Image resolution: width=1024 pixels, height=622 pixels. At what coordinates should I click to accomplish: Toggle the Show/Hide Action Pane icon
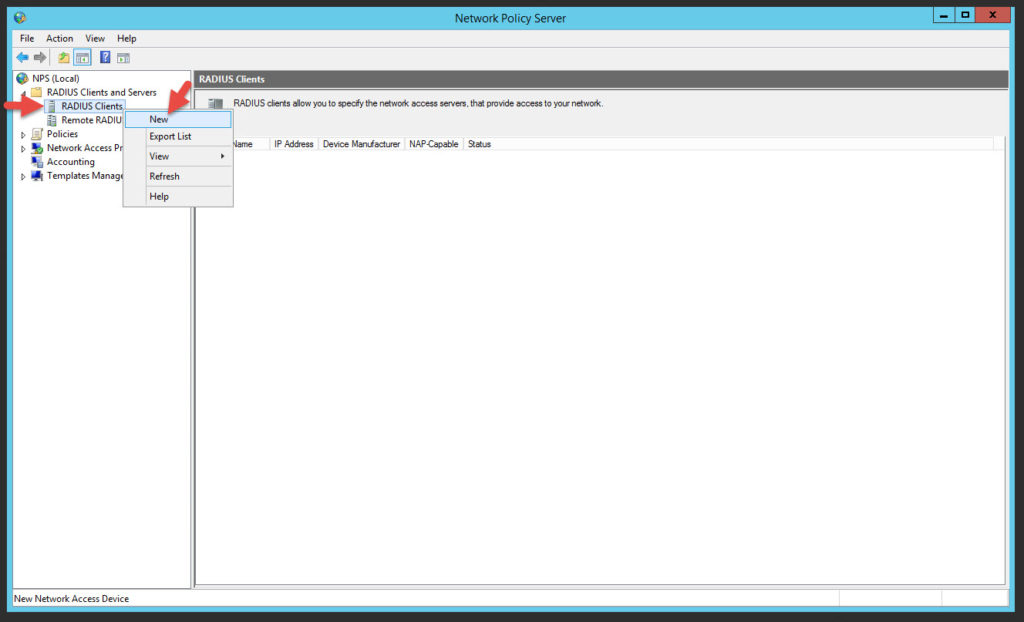[x=123, y=58]
